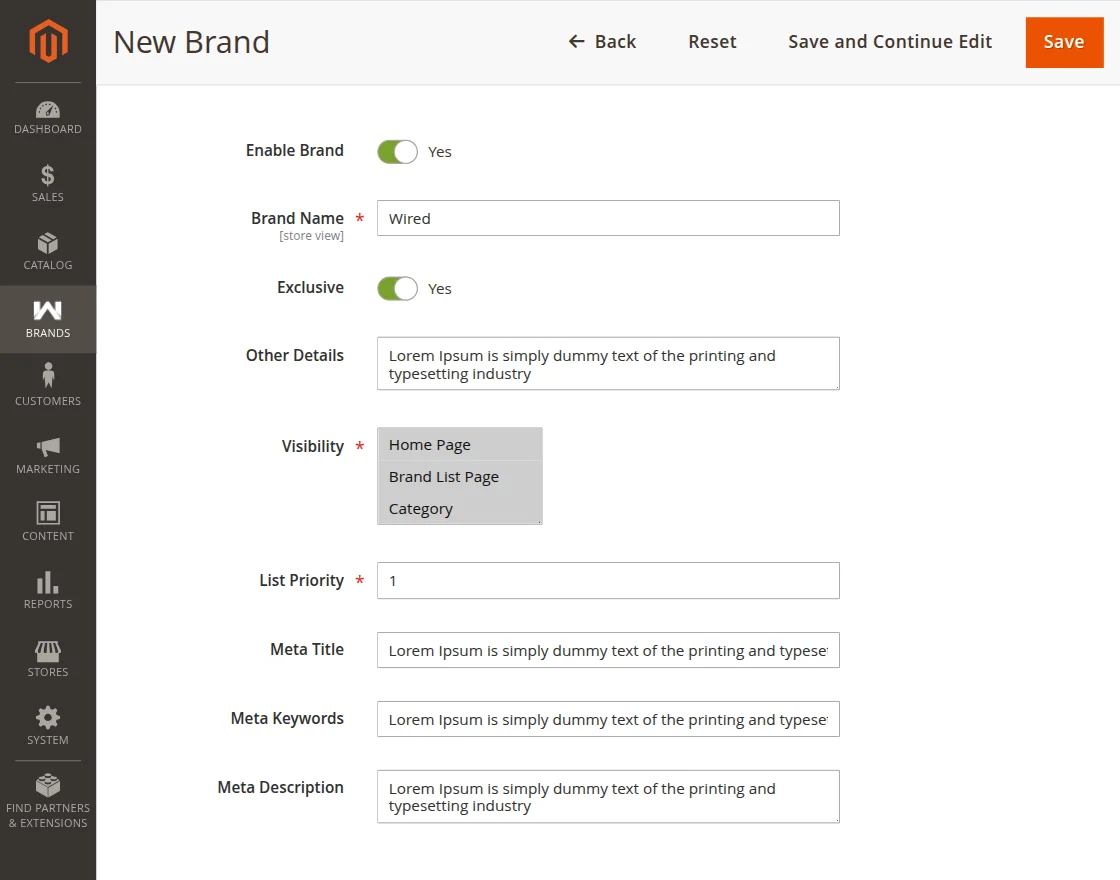The image size is (1120, 880).
Task: Toggle the Exclusive switch
Action: [398, 289]
